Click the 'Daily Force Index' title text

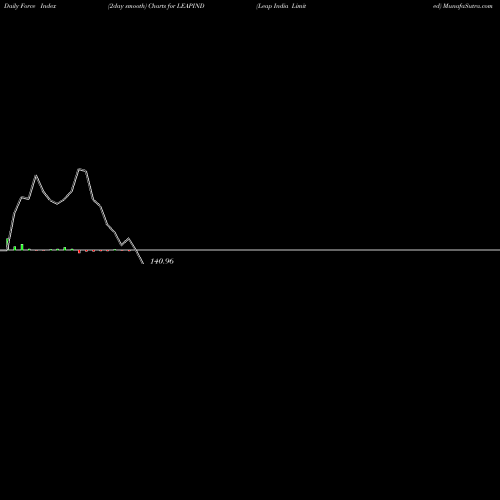tap(30, 6)
